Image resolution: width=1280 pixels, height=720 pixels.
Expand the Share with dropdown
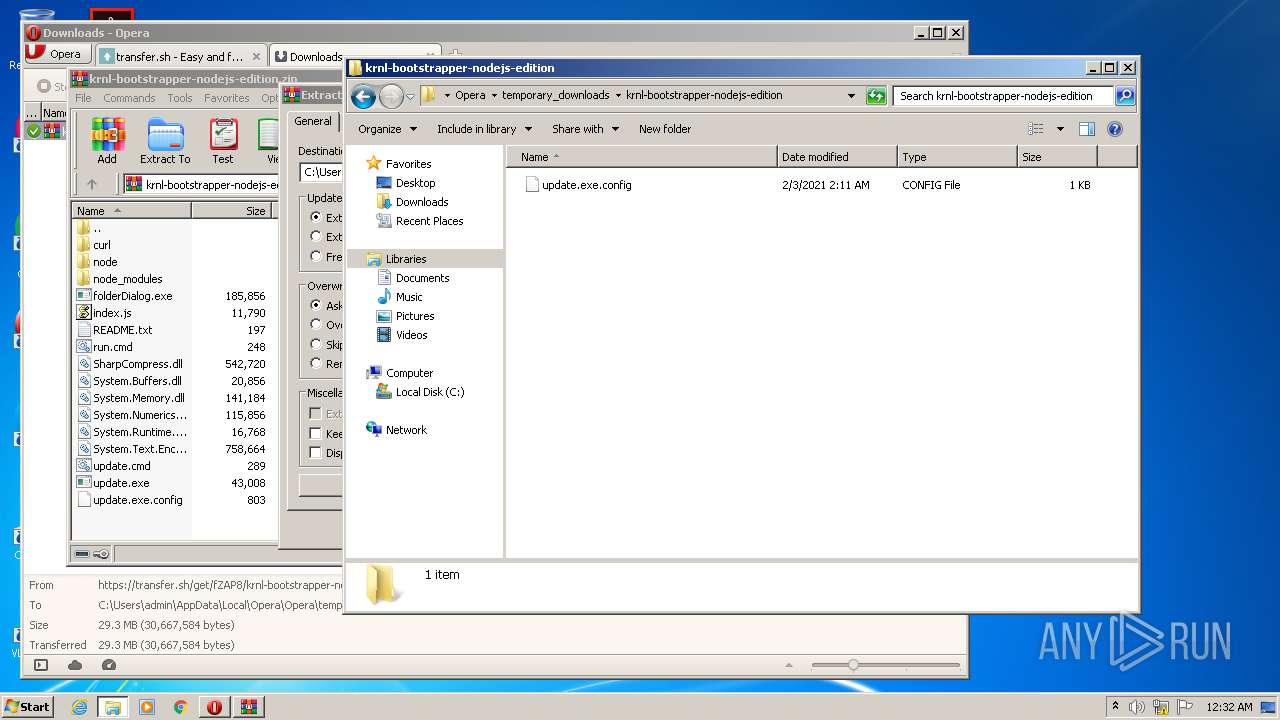(585, 129)
